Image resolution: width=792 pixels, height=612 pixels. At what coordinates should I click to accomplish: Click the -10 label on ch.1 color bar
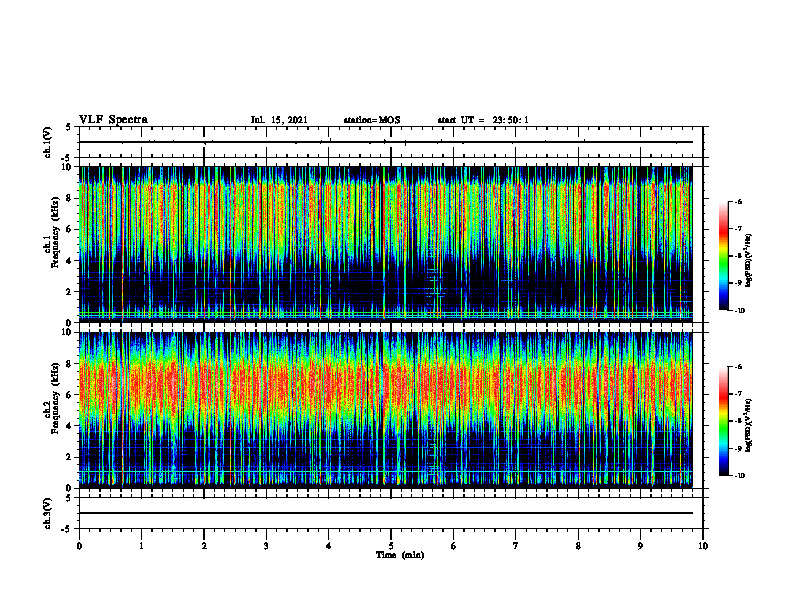point(740,311)
